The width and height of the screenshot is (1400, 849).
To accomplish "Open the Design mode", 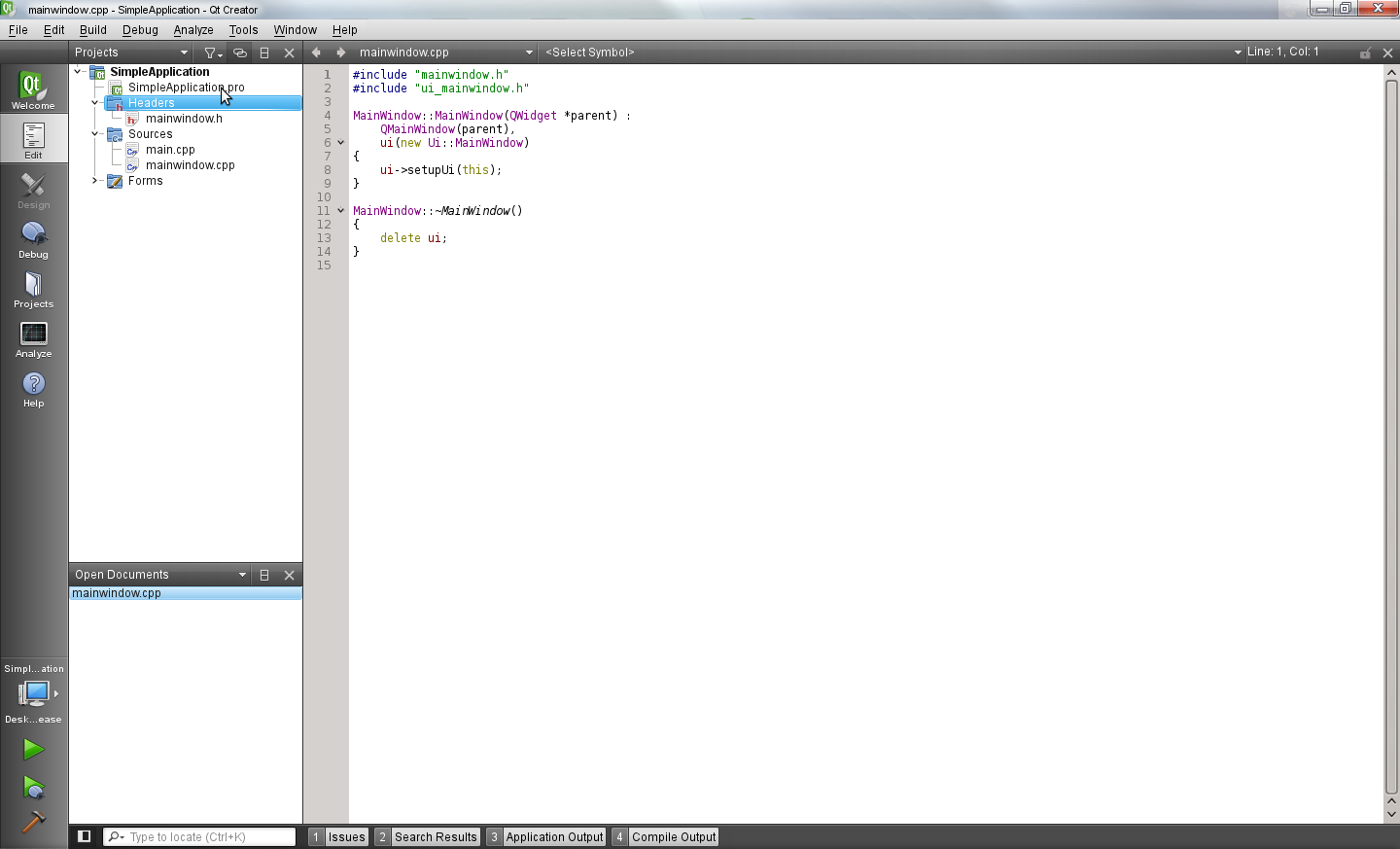I will 33,190.
